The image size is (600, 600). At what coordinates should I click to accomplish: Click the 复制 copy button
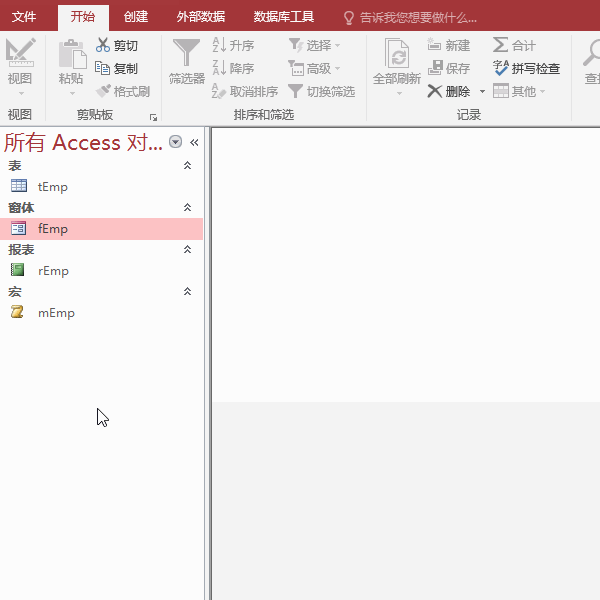coord(116,68)
